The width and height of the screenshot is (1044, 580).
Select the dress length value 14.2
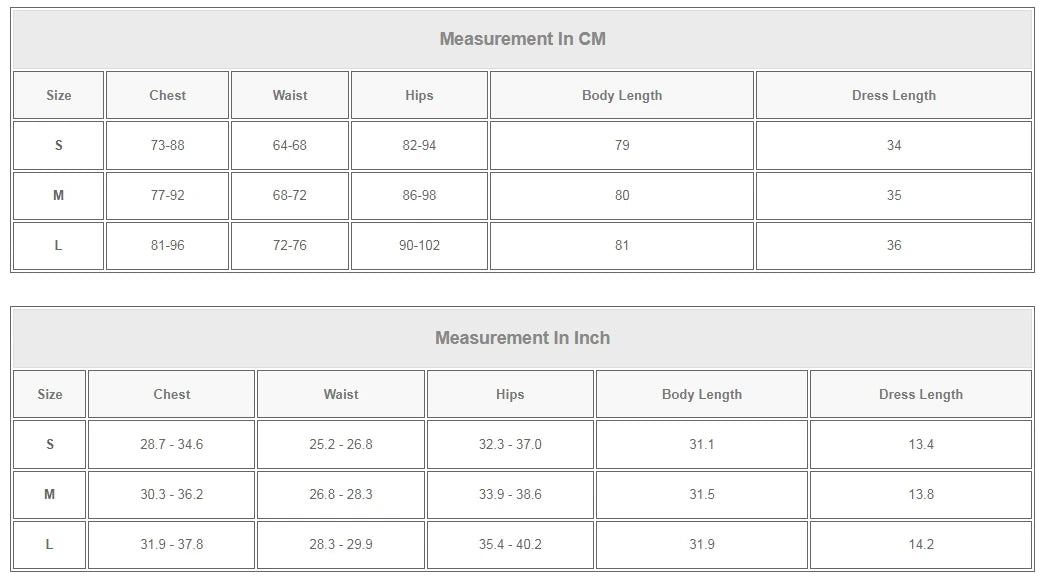920,544
